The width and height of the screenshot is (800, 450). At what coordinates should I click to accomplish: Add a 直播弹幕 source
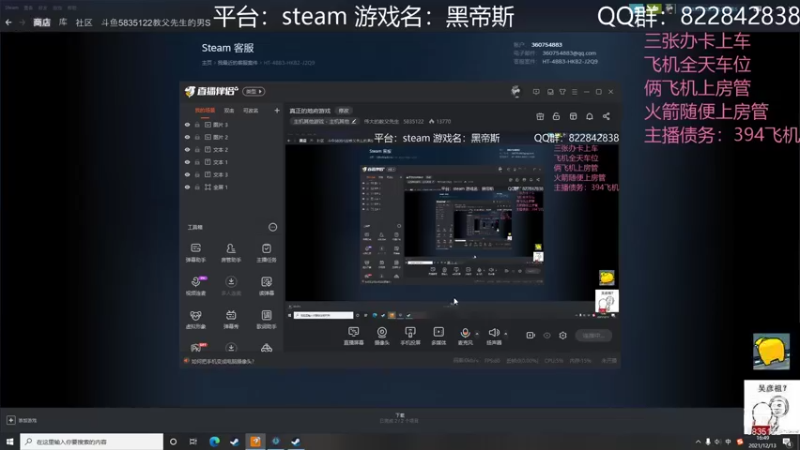click(354, 336)
